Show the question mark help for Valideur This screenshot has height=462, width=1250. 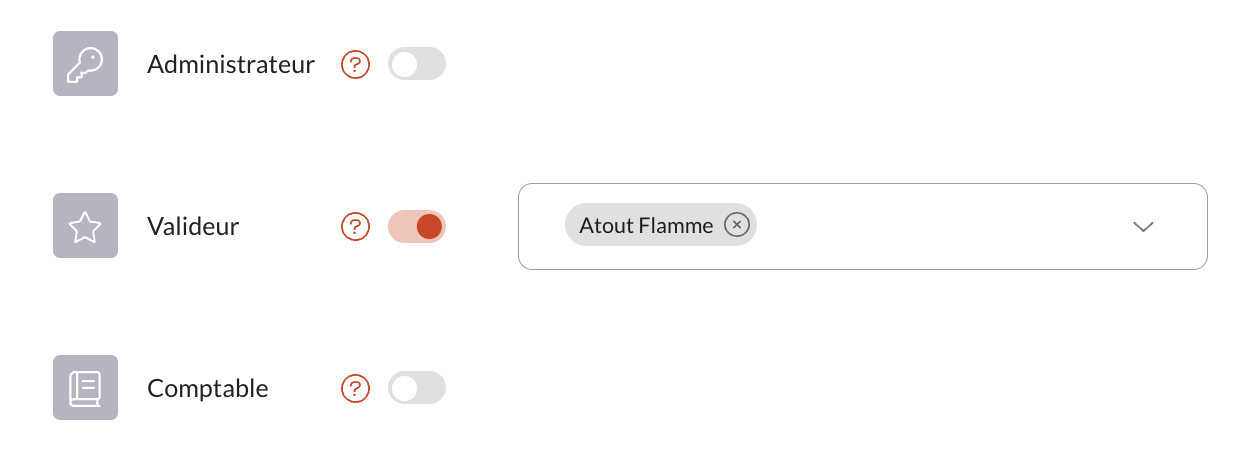point(355,226)
